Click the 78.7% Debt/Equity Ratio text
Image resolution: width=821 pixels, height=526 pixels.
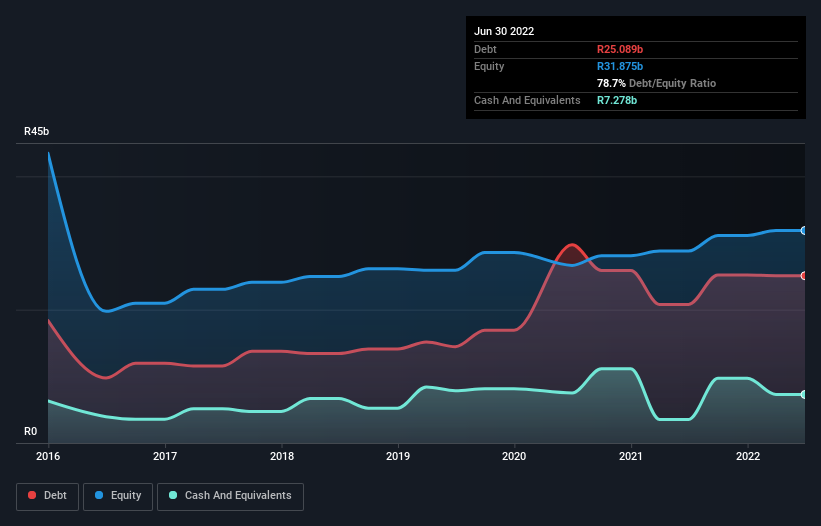point(656,83)
